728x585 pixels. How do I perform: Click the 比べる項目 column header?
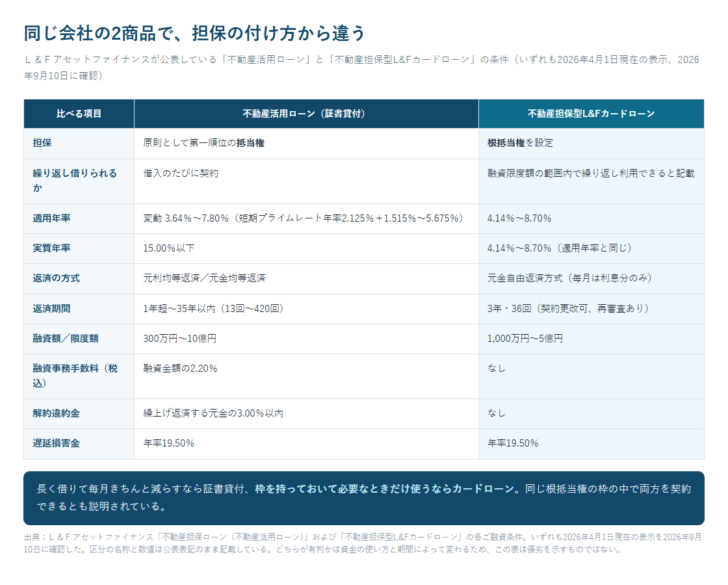pos(79,113)
